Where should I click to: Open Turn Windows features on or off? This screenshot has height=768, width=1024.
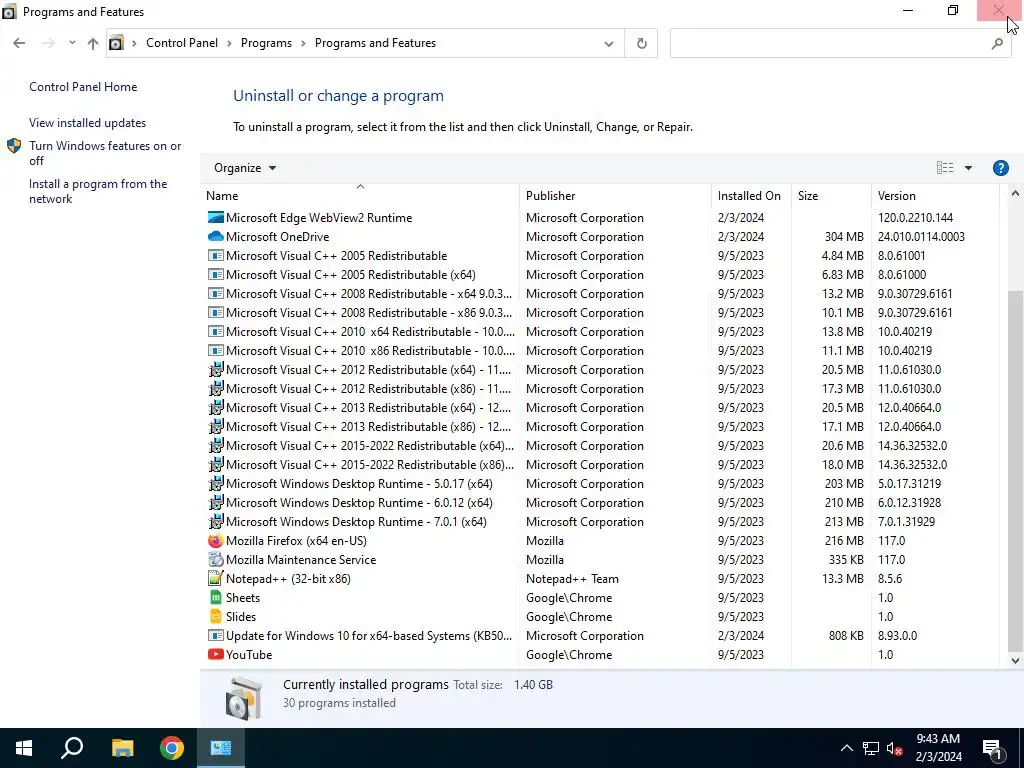pos(104,153)
